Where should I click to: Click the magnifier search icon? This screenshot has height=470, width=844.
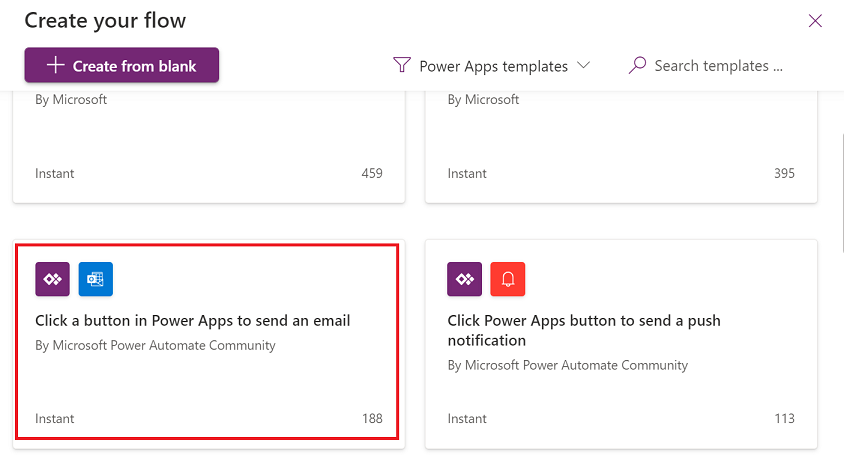click(637, 65)
